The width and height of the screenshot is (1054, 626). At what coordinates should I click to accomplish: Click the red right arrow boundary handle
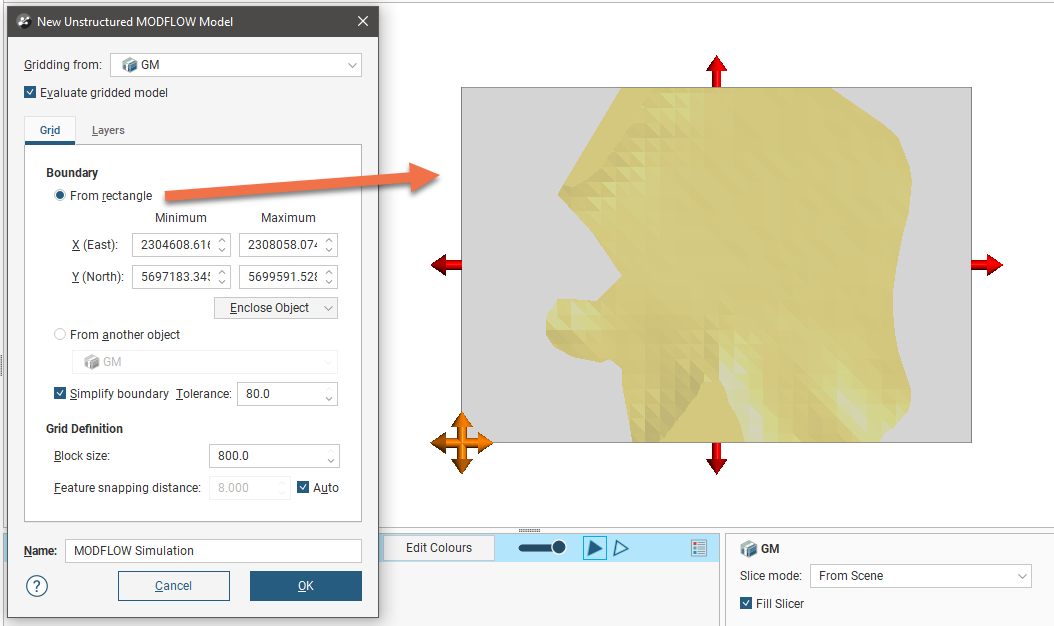[x=987, y=265]
